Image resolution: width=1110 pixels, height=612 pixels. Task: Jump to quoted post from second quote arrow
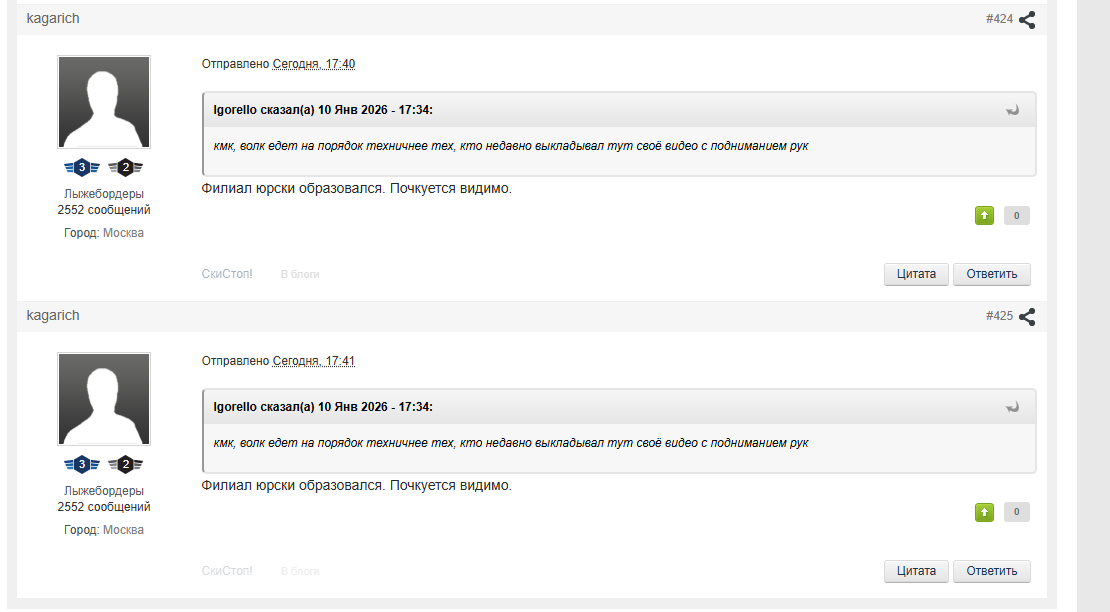tap(1013, 407)
